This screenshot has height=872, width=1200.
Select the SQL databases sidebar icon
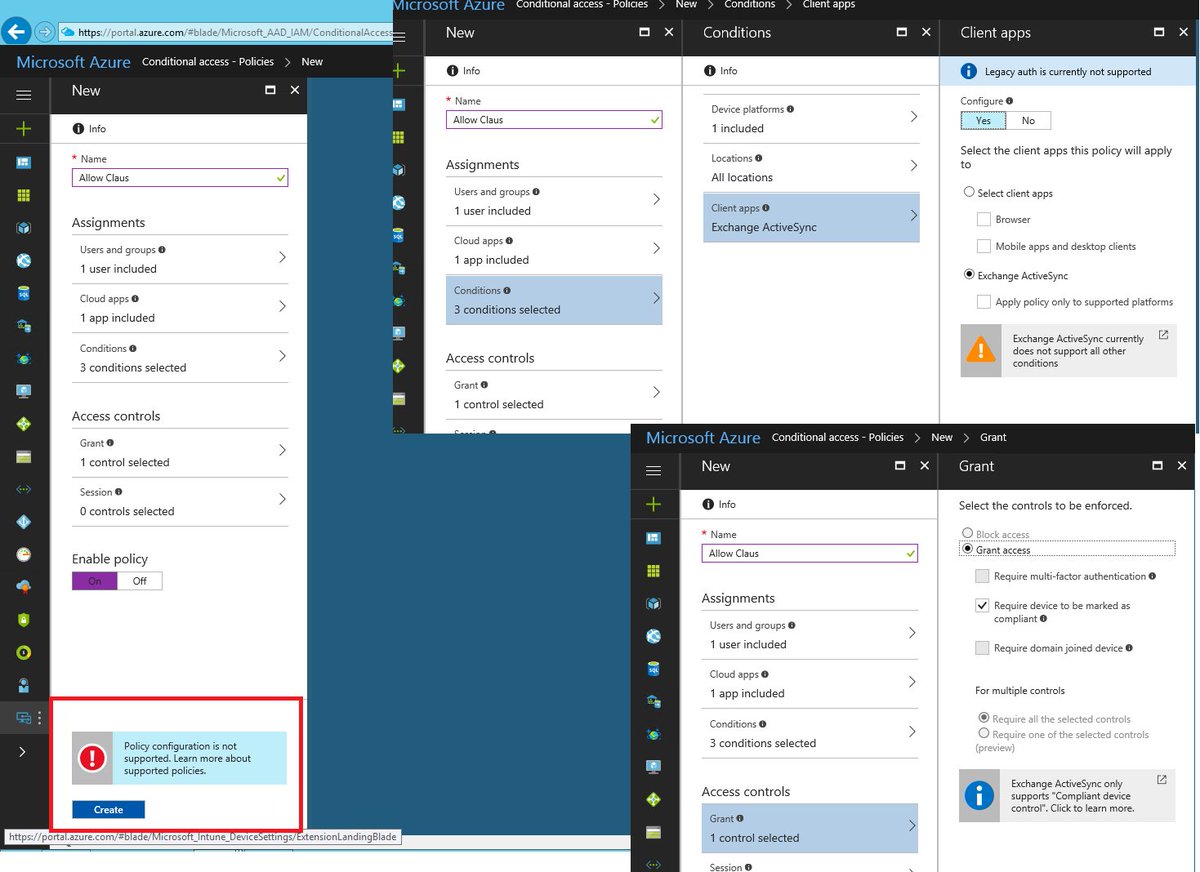coord(25,293)
